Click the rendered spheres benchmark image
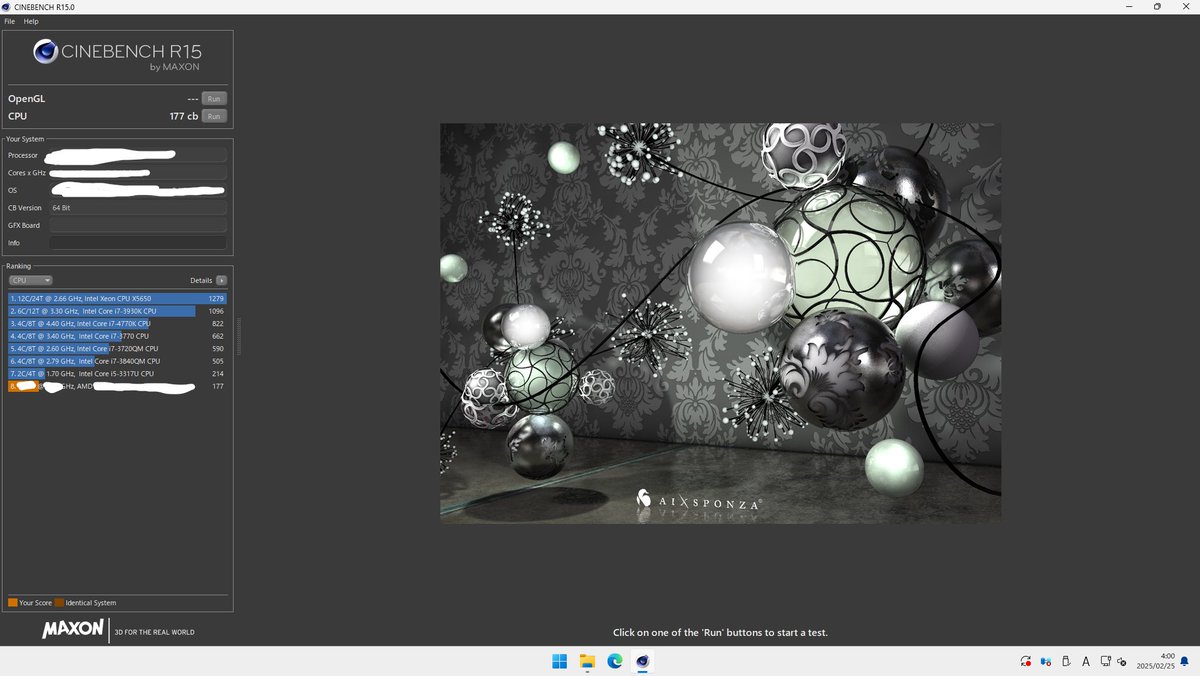Image resolution: width=1200 pixels, height=676 pixels. click(720, 323)
